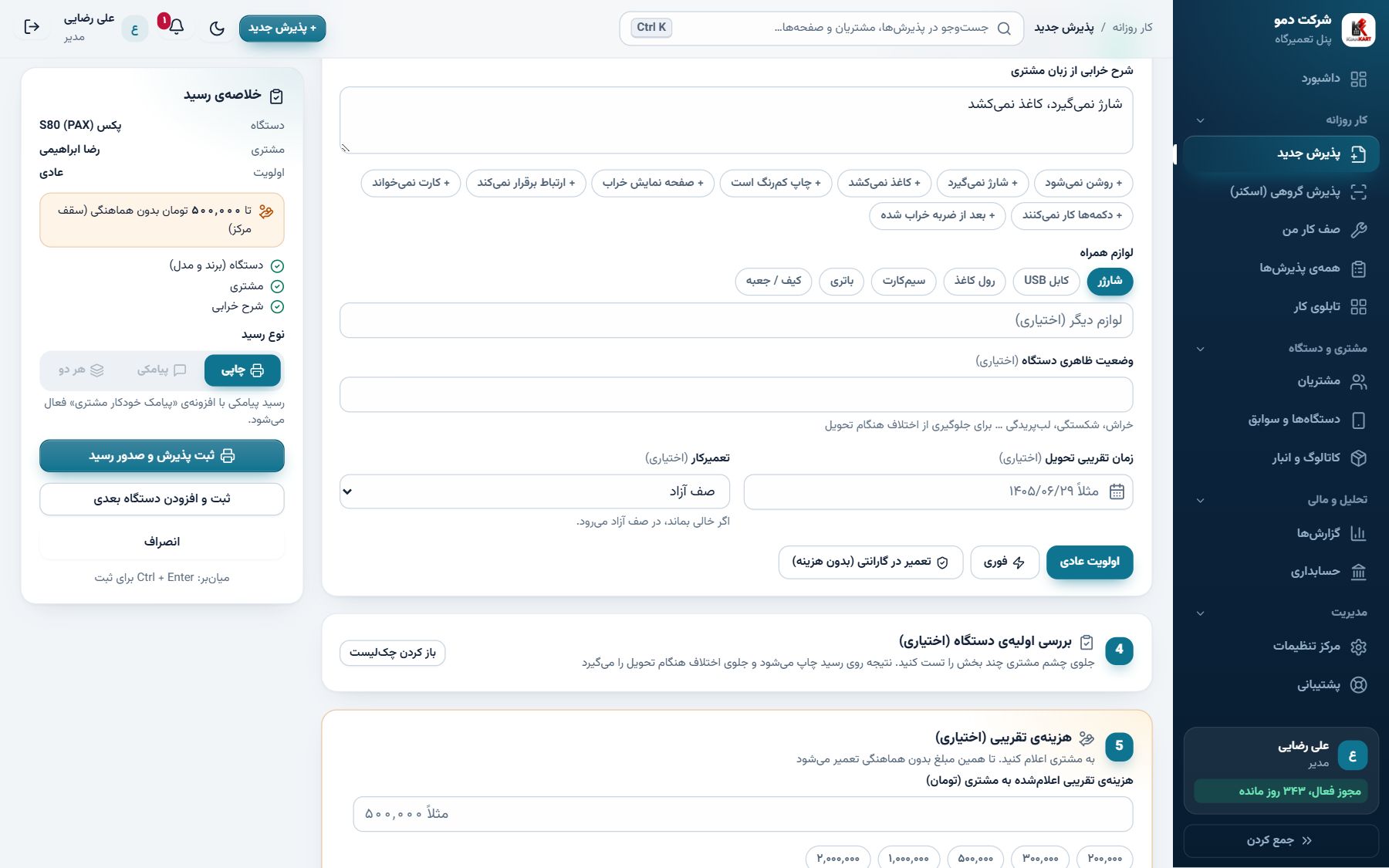The image size is (1389, 868).
Task: Click the کاتالوگ و انبار box icon
Action: (1359, 458)
